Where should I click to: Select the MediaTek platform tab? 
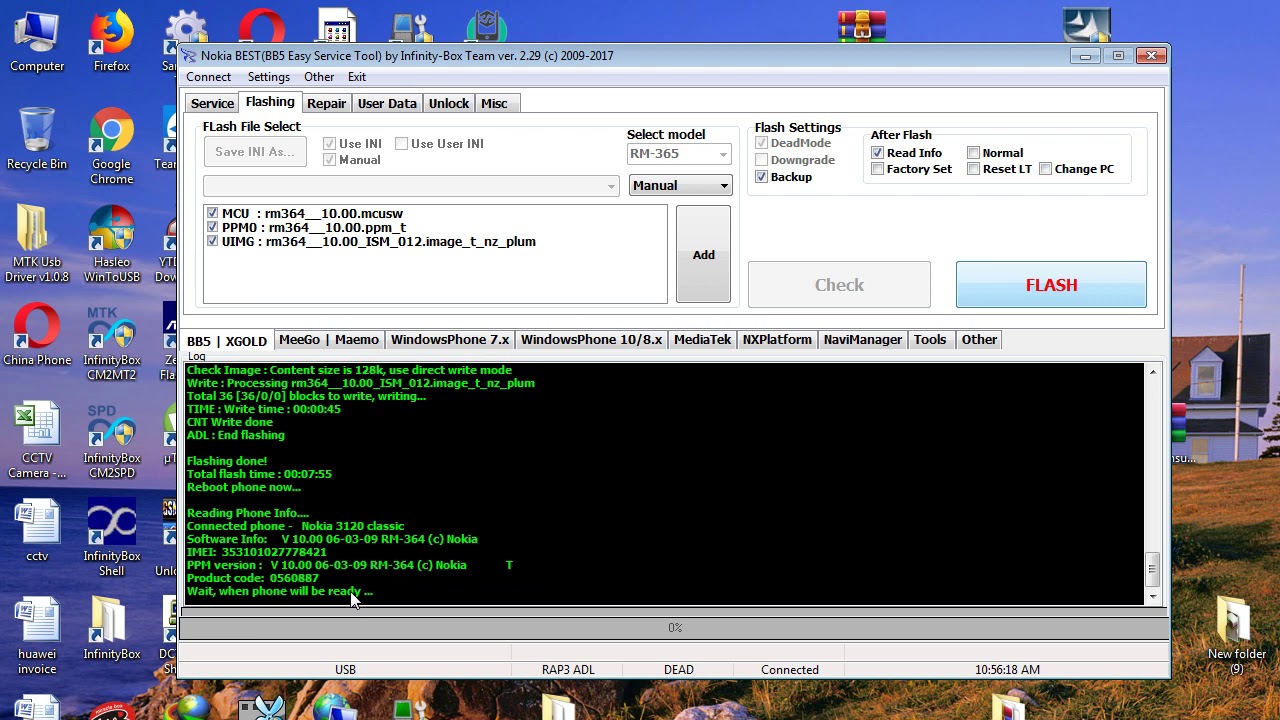702,340
